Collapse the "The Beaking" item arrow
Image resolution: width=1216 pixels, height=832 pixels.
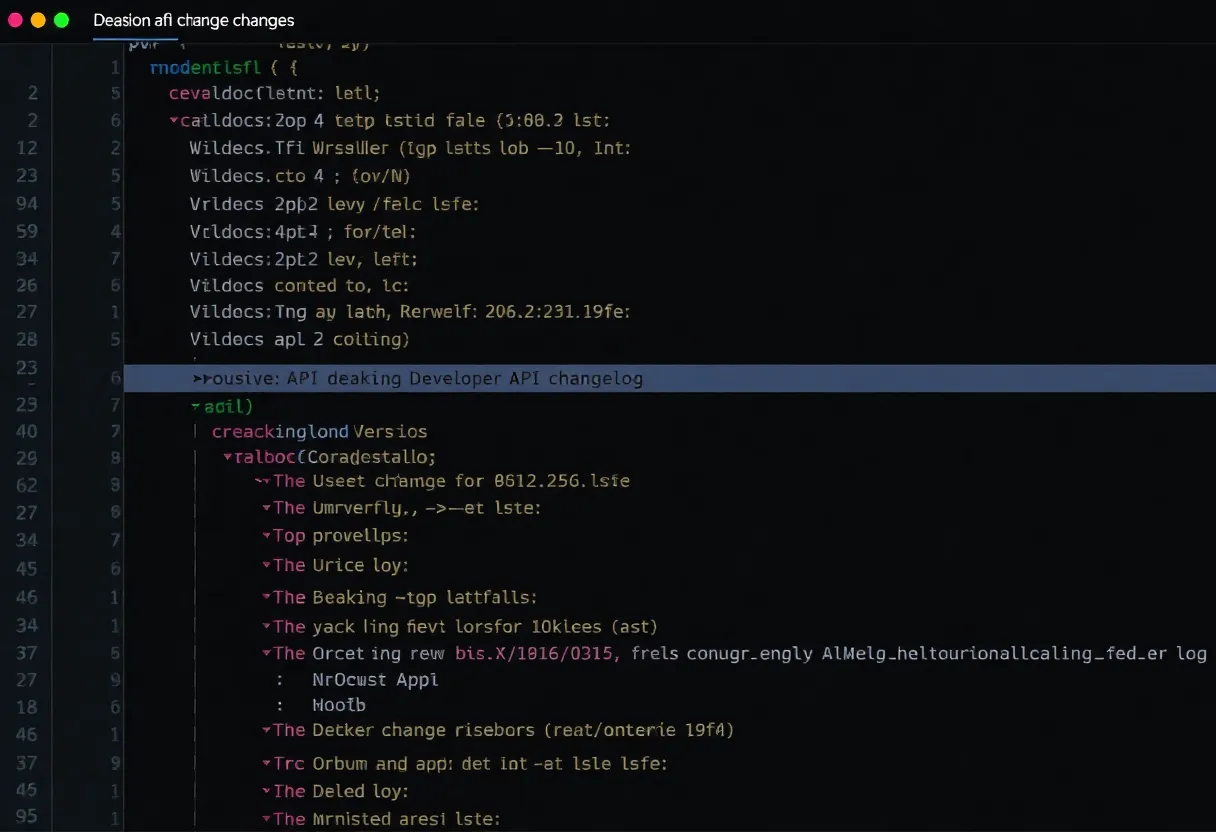(266, 598)
